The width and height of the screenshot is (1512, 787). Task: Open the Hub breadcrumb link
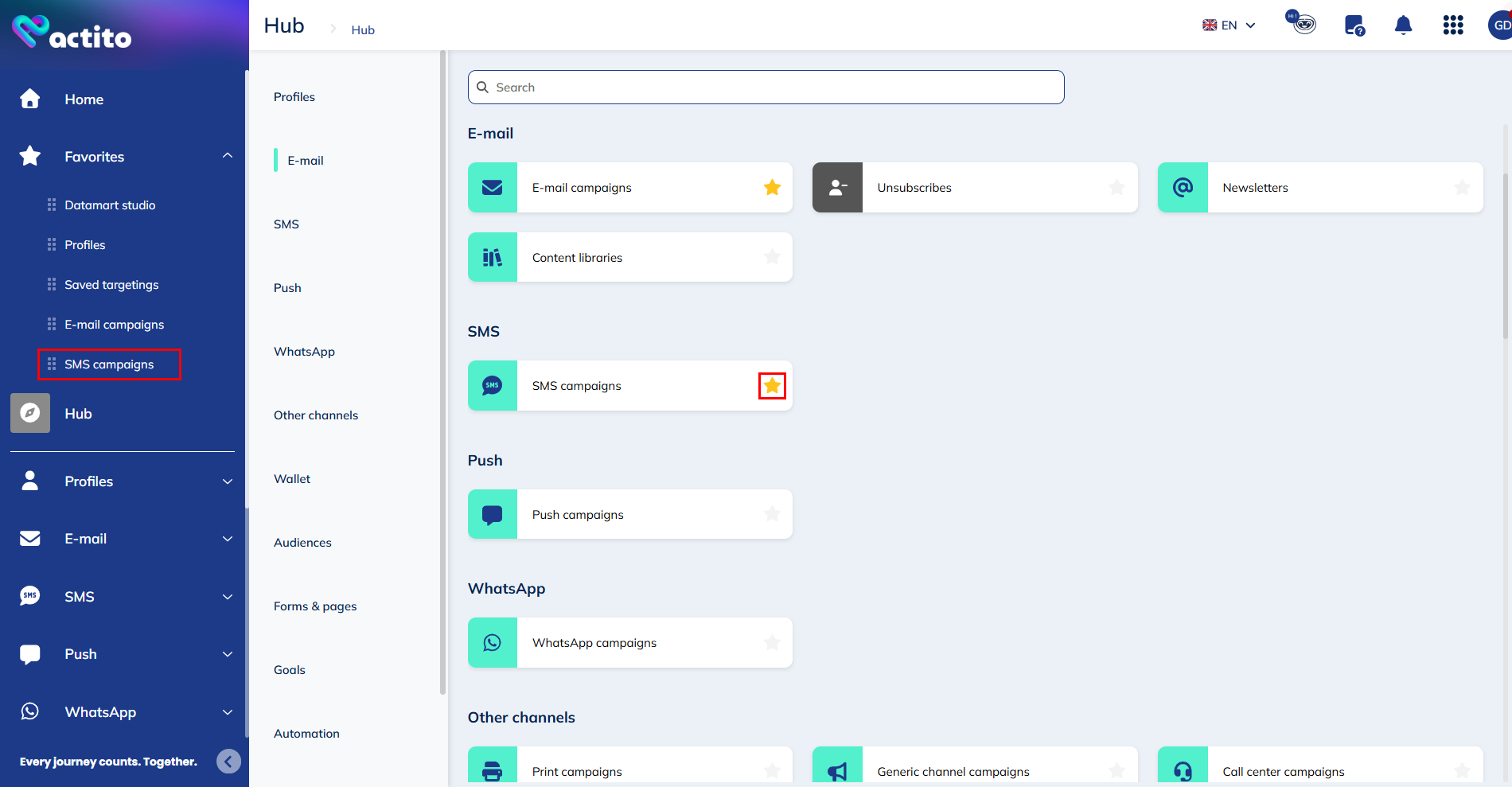click(363, 29)
